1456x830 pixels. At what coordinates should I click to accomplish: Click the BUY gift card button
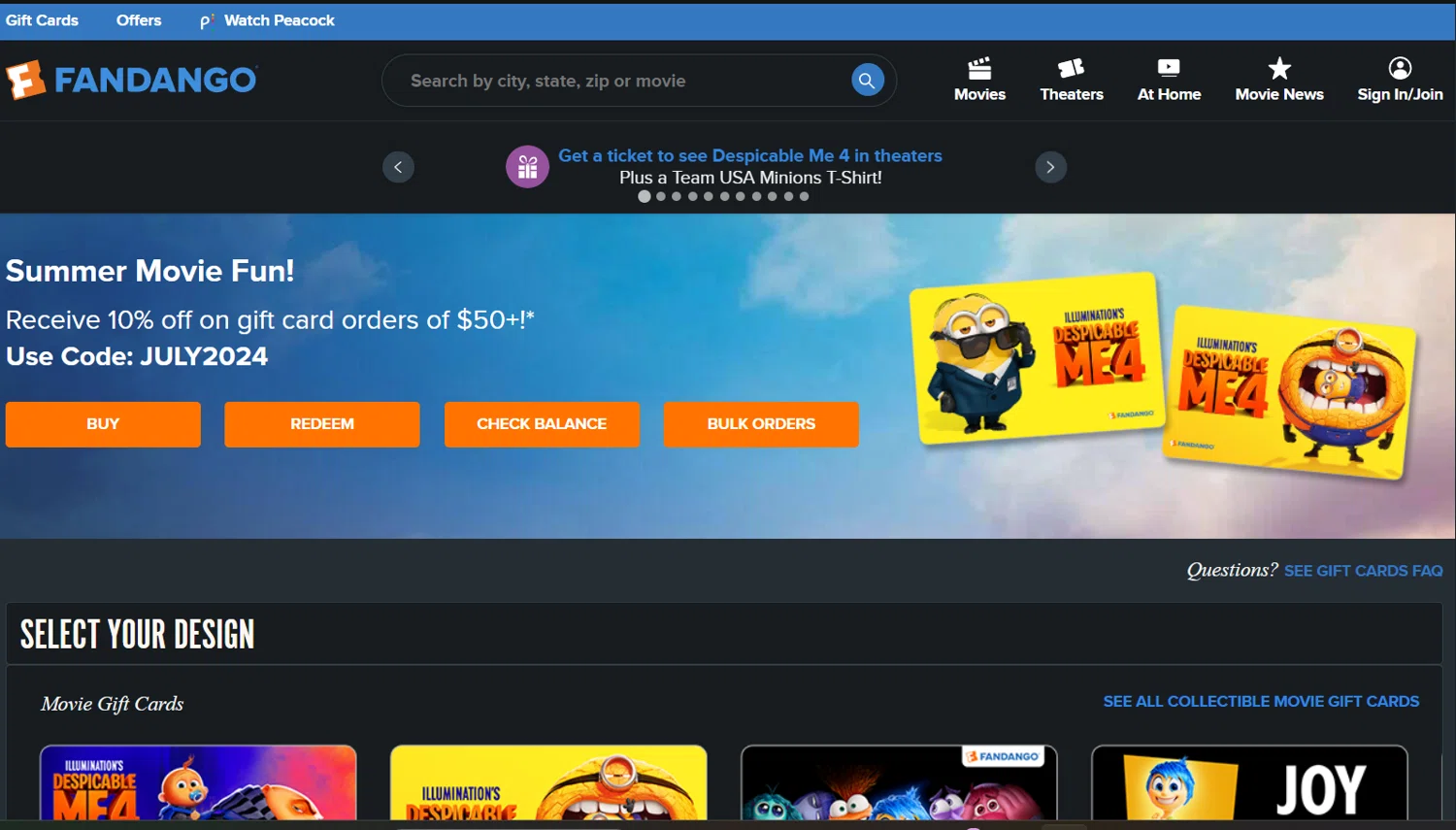pos(103,424)
